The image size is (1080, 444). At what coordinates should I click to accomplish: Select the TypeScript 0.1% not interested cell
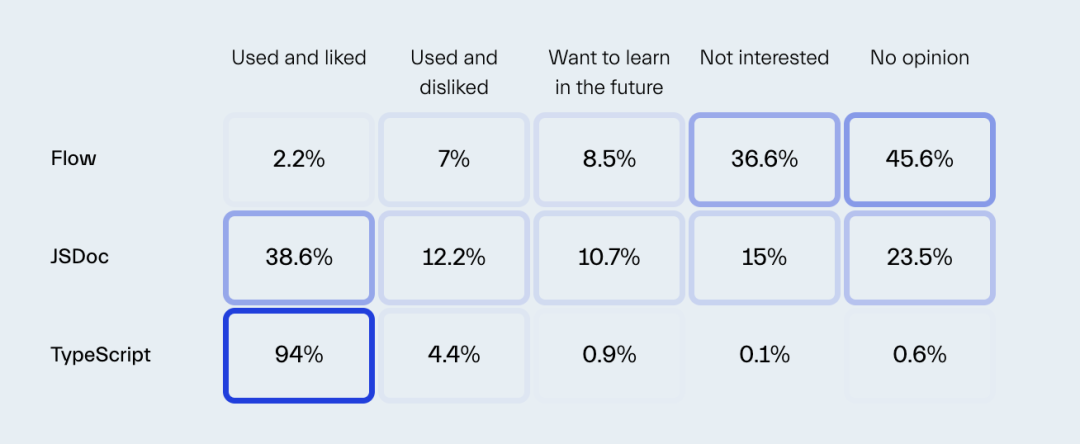coord(764,355)
